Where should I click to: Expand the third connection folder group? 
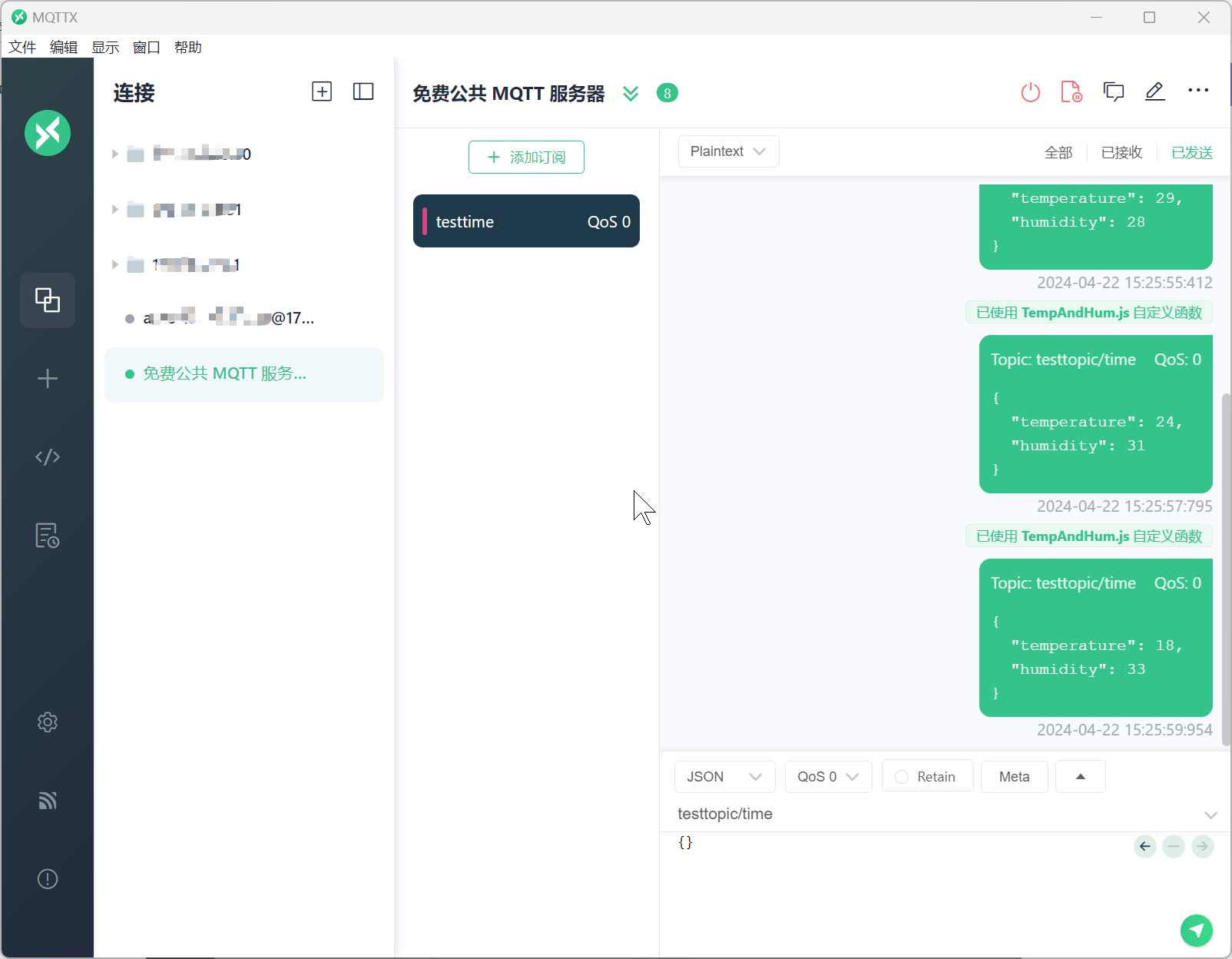115,265
